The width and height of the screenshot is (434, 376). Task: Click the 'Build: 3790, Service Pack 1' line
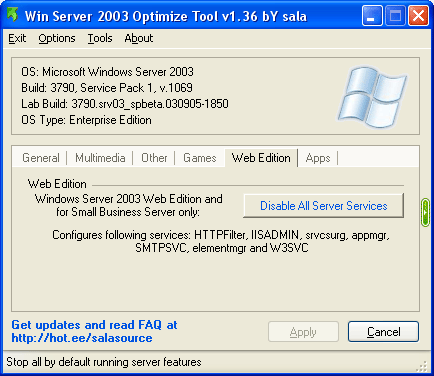(x=107, y=88)
